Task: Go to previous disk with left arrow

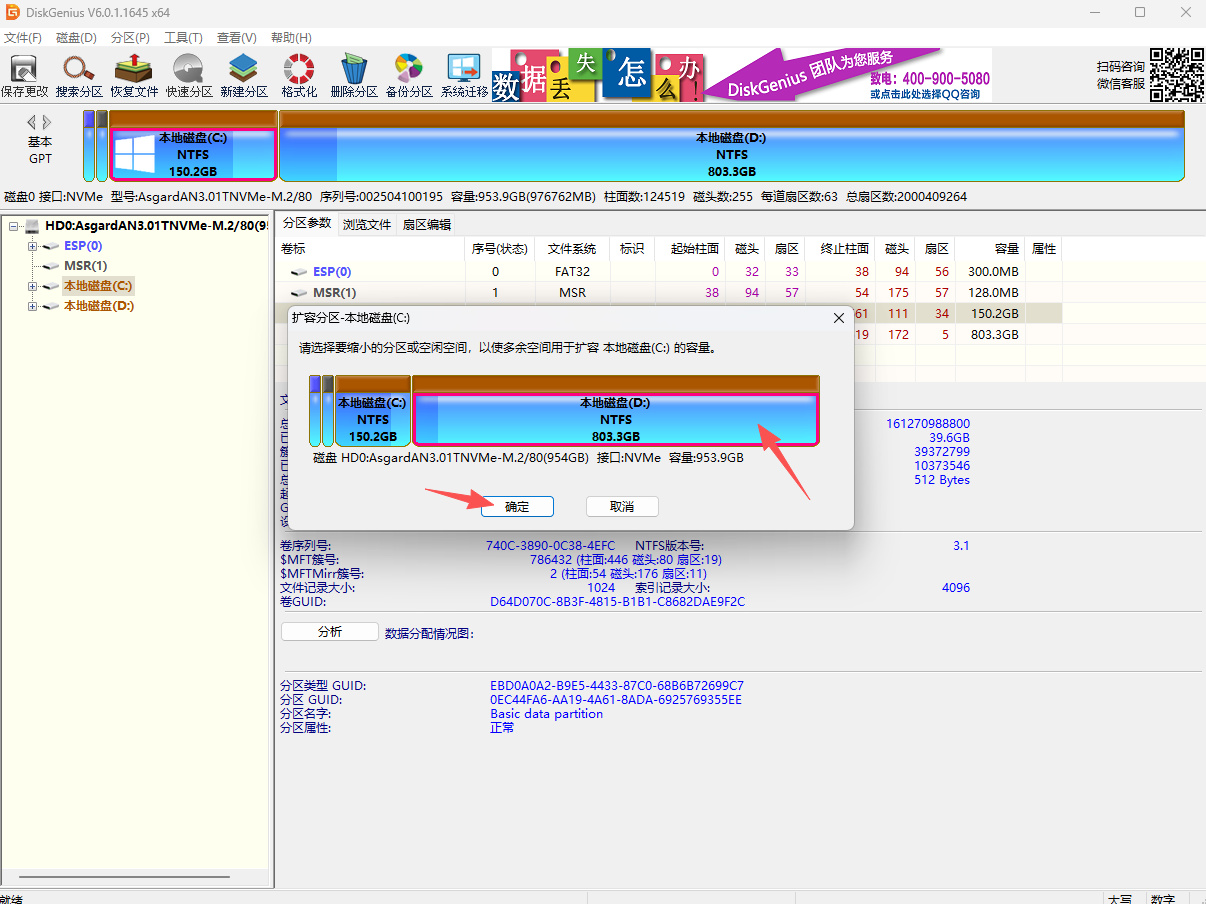Action: pos(32,122)
